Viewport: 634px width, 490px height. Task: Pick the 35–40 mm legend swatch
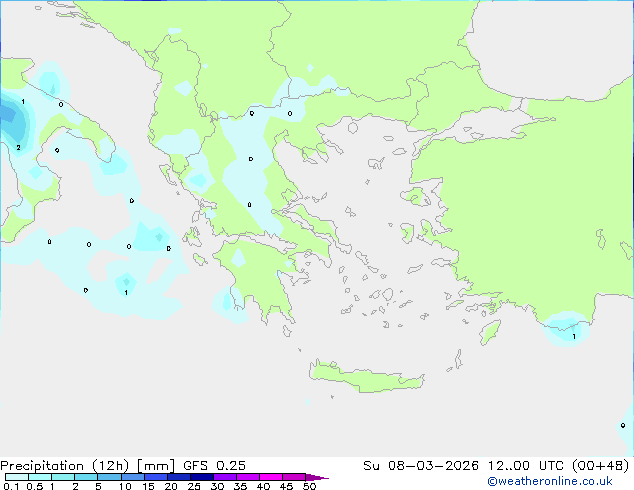[x=247, y=477]
